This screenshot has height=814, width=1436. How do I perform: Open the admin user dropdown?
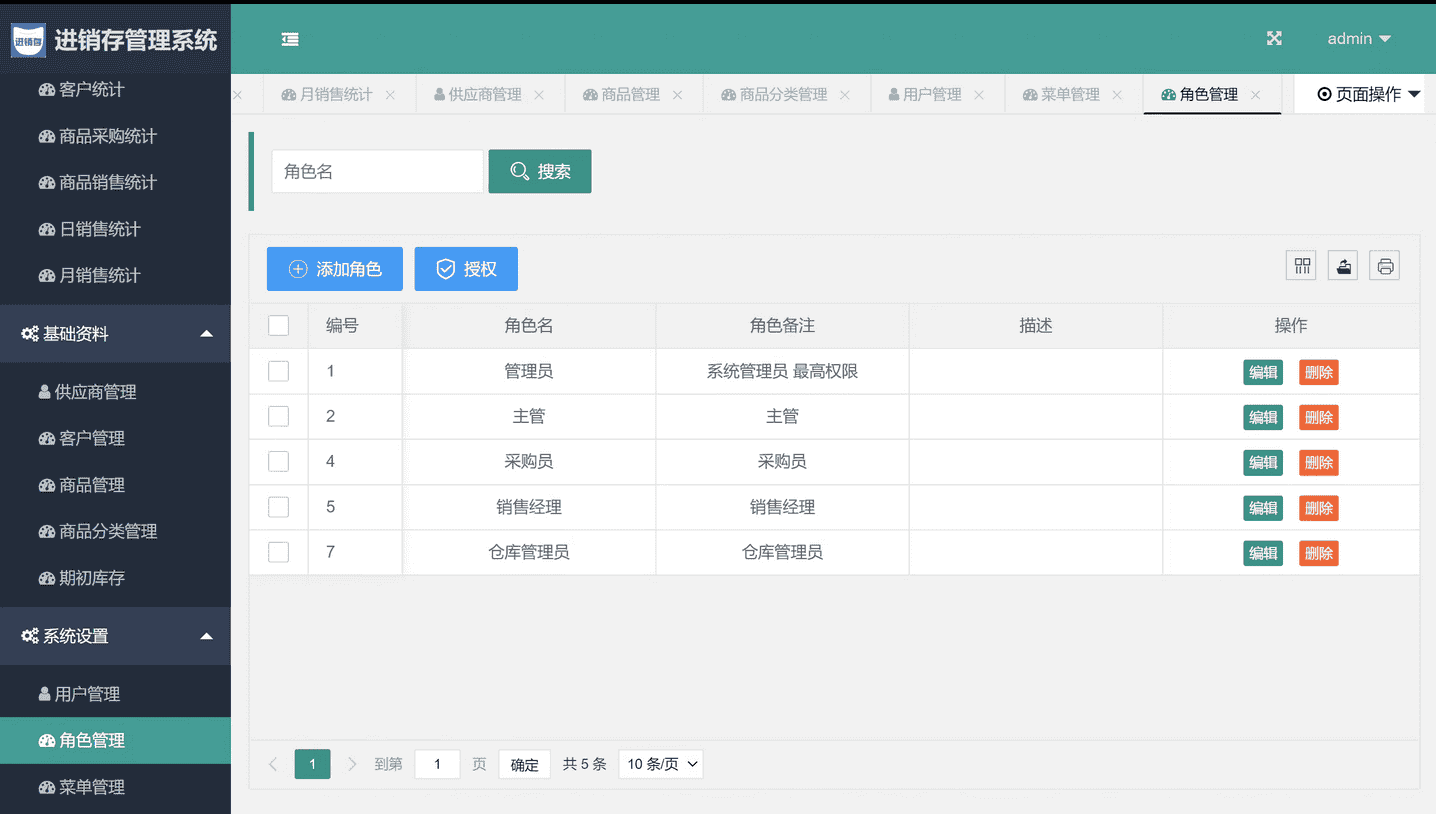coord(1358,39)
